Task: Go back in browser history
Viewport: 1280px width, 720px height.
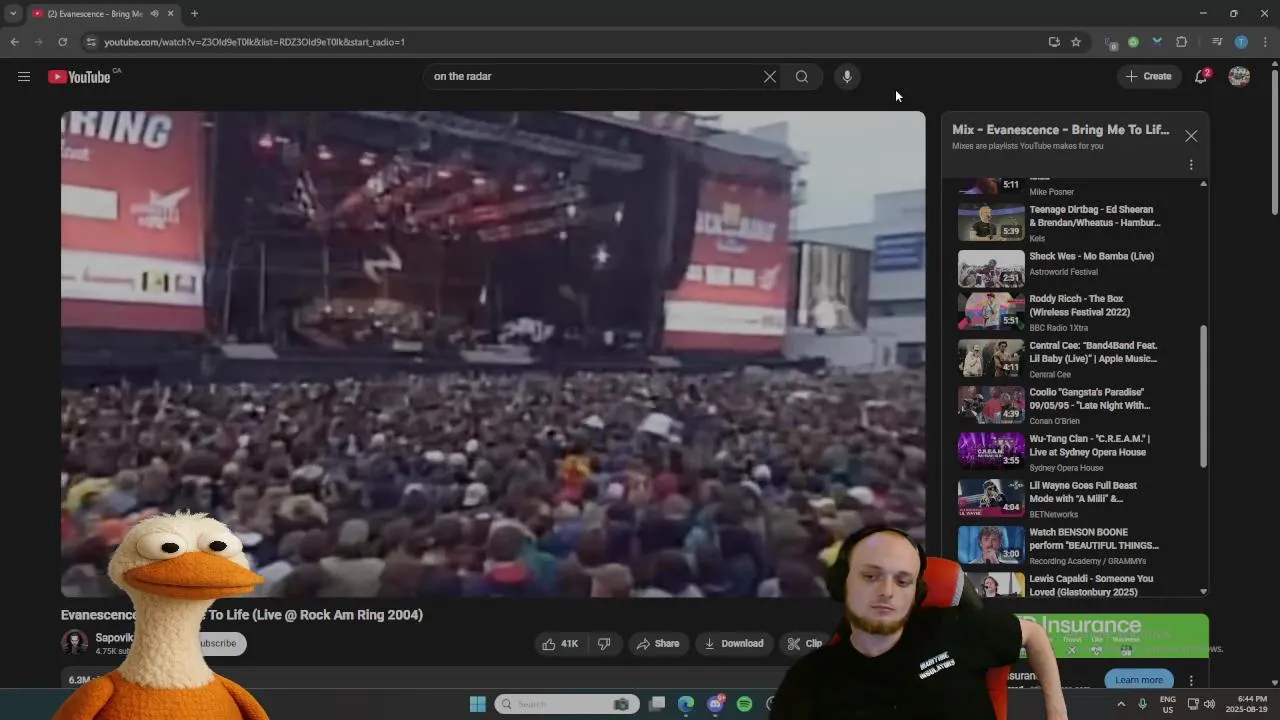Action: point(14,42)
